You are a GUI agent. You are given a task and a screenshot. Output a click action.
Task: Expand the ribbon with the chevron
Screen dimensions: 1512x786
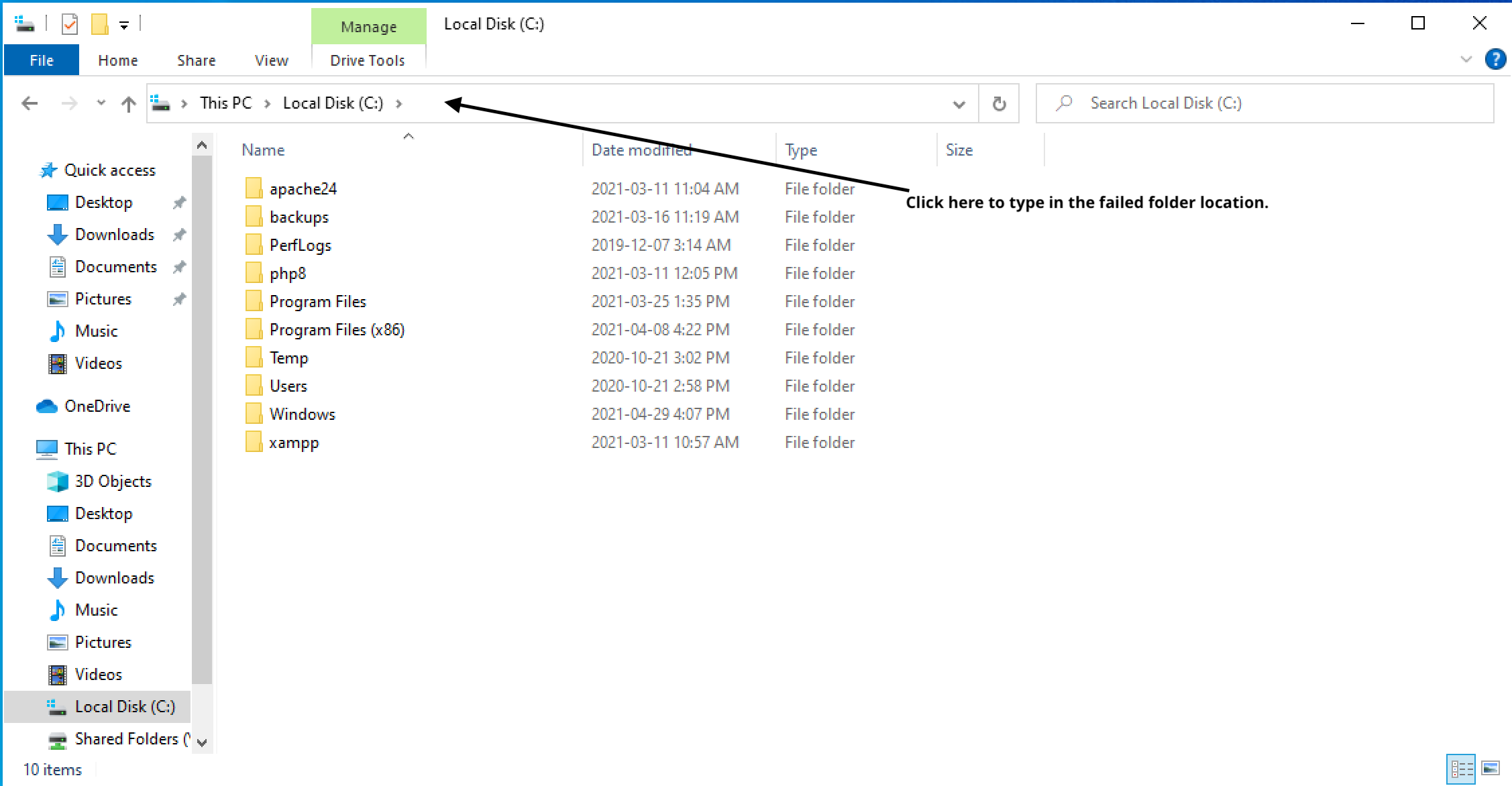click(1466, 60)
